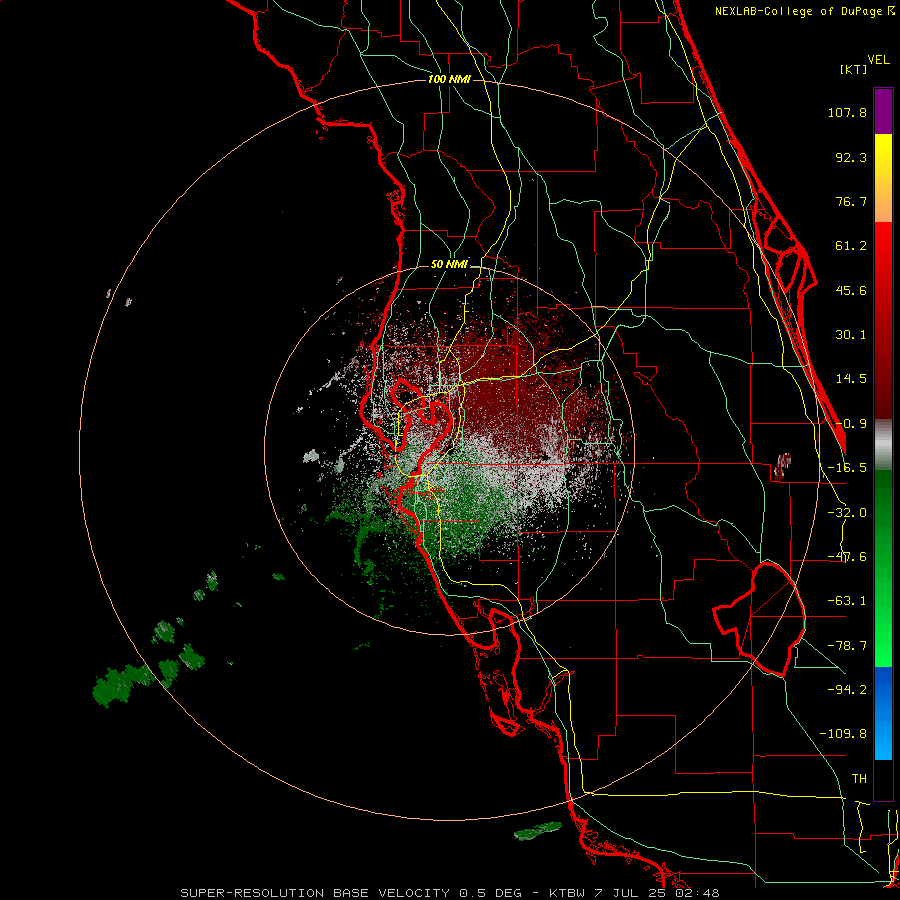Select the 76.7 scale value
Image resolution: width=900 pixels, height=900 pixels.
[851, 201]
